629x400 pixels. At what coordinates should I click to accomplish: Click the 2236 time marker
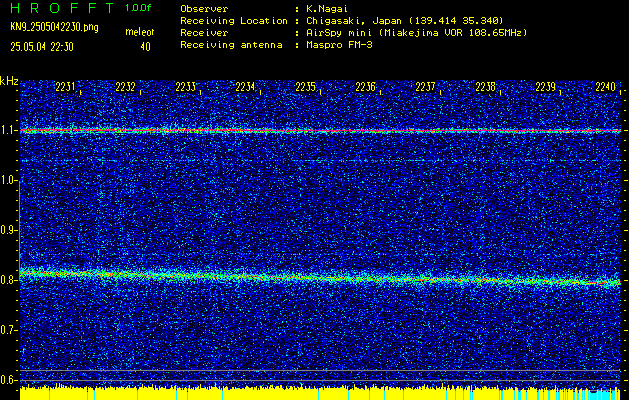coord(365,87)
